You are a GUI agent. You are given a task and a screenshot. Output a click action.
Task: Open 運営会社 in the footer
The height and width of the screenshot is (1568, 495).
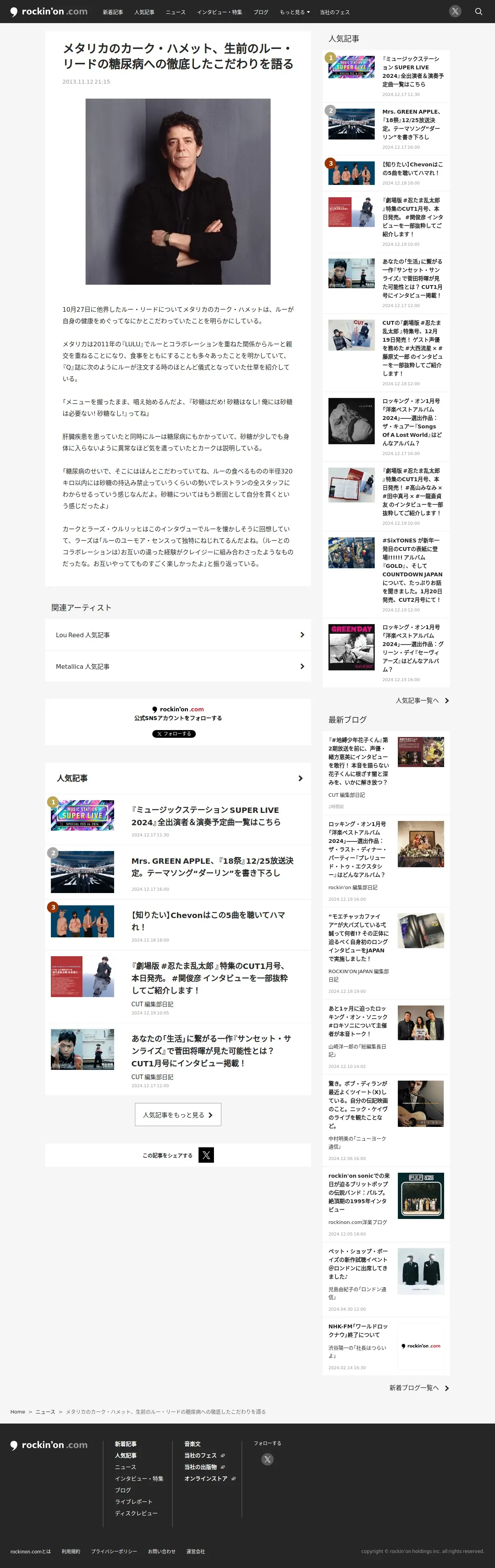tap(195, 1551)
